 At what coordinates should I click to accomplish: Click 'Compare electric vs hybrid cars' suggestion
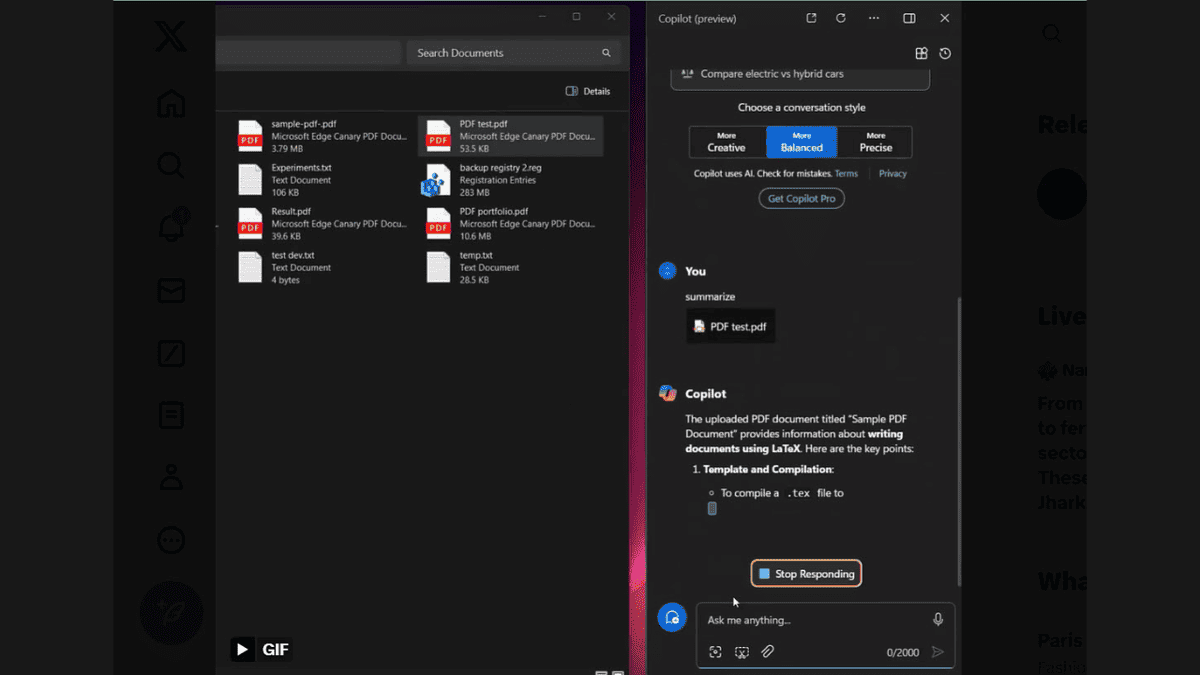pos(800,75)
